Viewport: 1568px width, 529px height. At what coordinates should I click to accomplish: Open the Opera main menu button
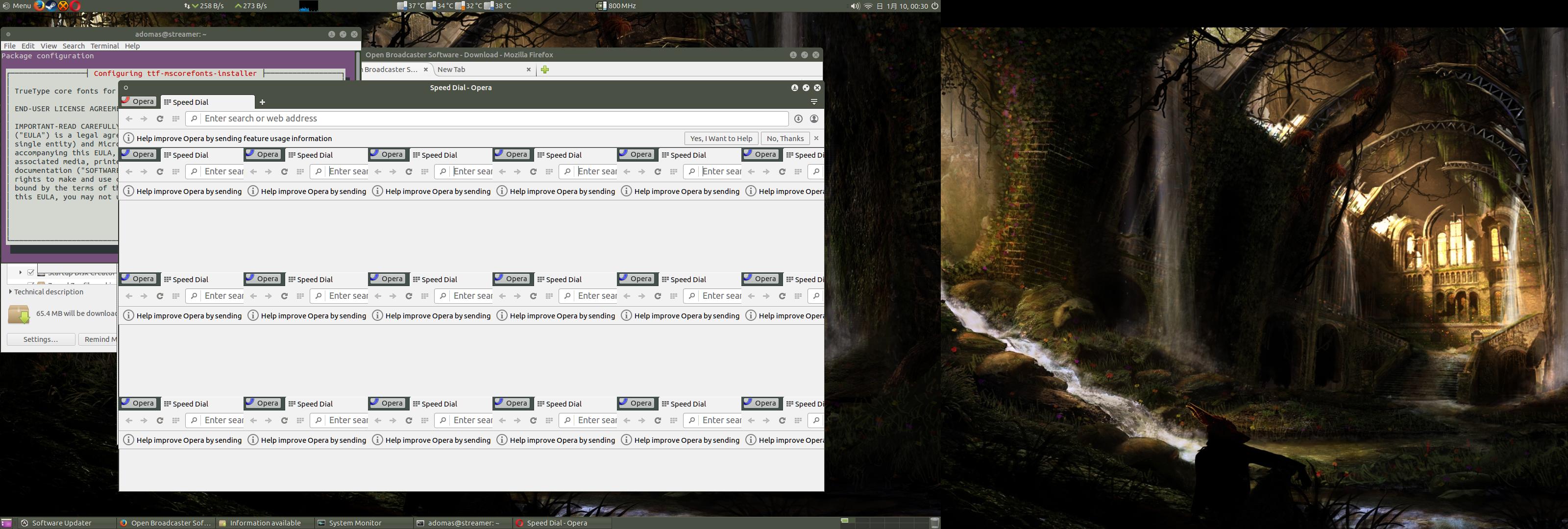click(x=139, y=102)
